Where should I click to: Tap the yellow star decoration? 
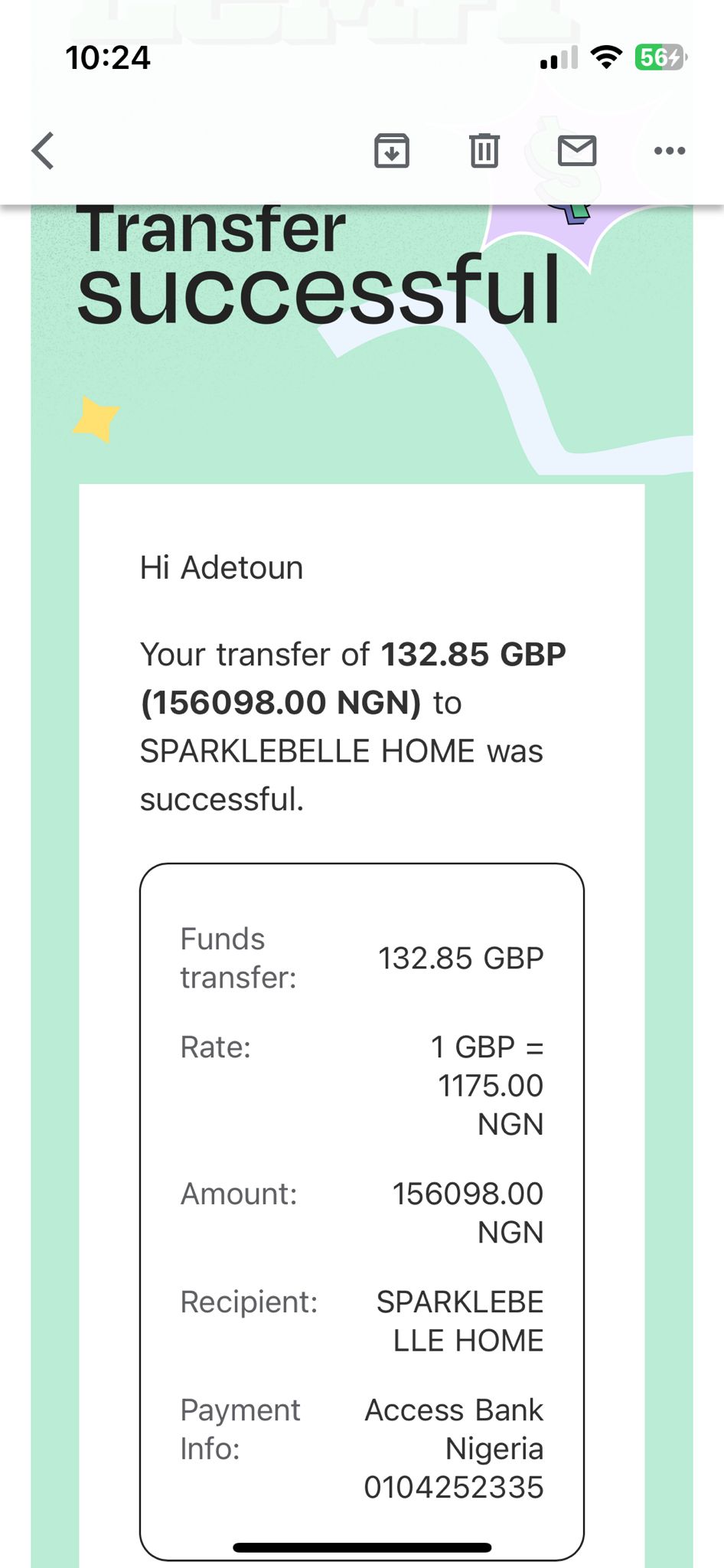pyautogui.click(x=96, y=419)
